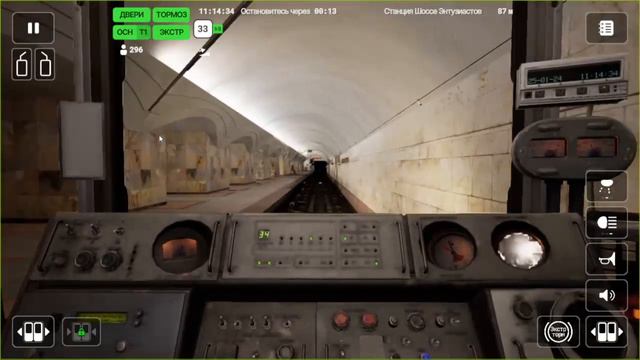
Task: Pause the game with the pause button
Action: coord(33,28)
